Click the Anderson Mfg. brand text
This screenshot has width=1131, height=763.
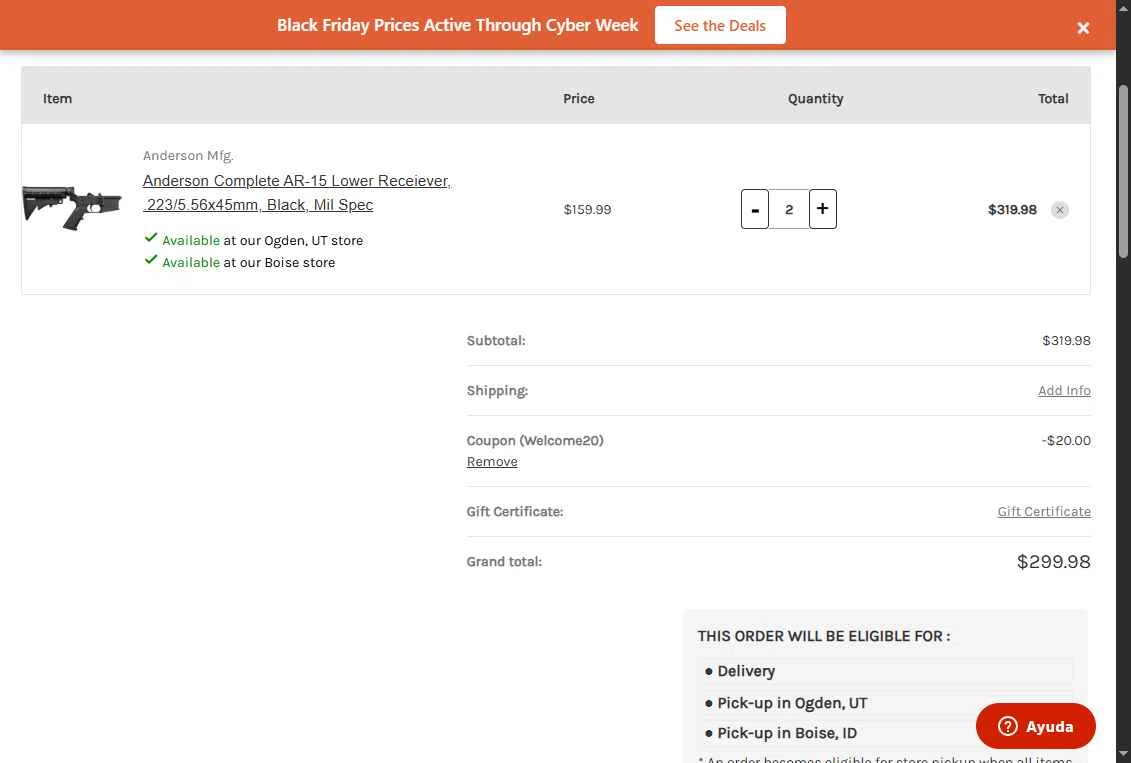[x=188, y=156]
